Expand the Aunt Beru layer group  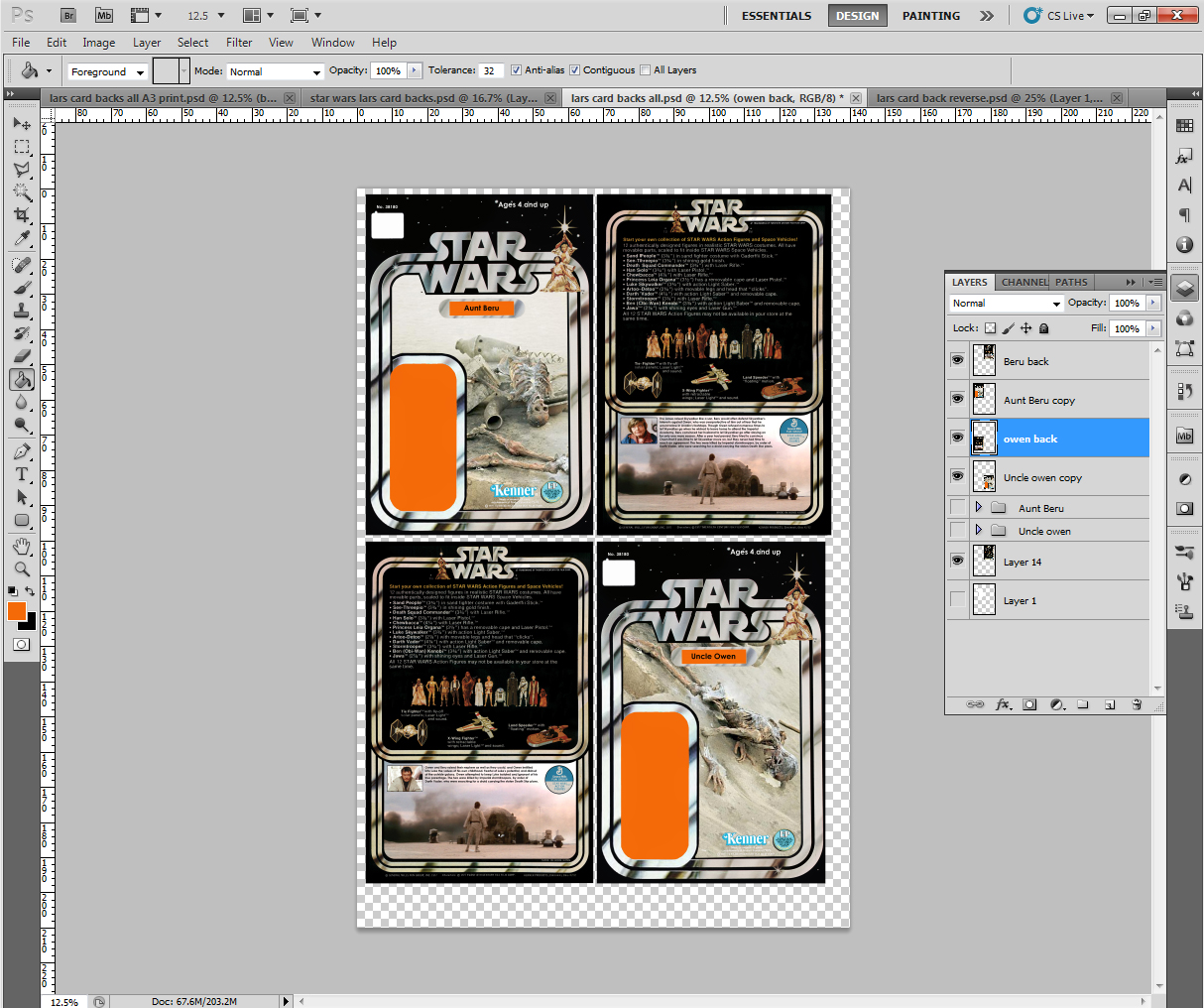pyautogui.click(x=978, y=507)
